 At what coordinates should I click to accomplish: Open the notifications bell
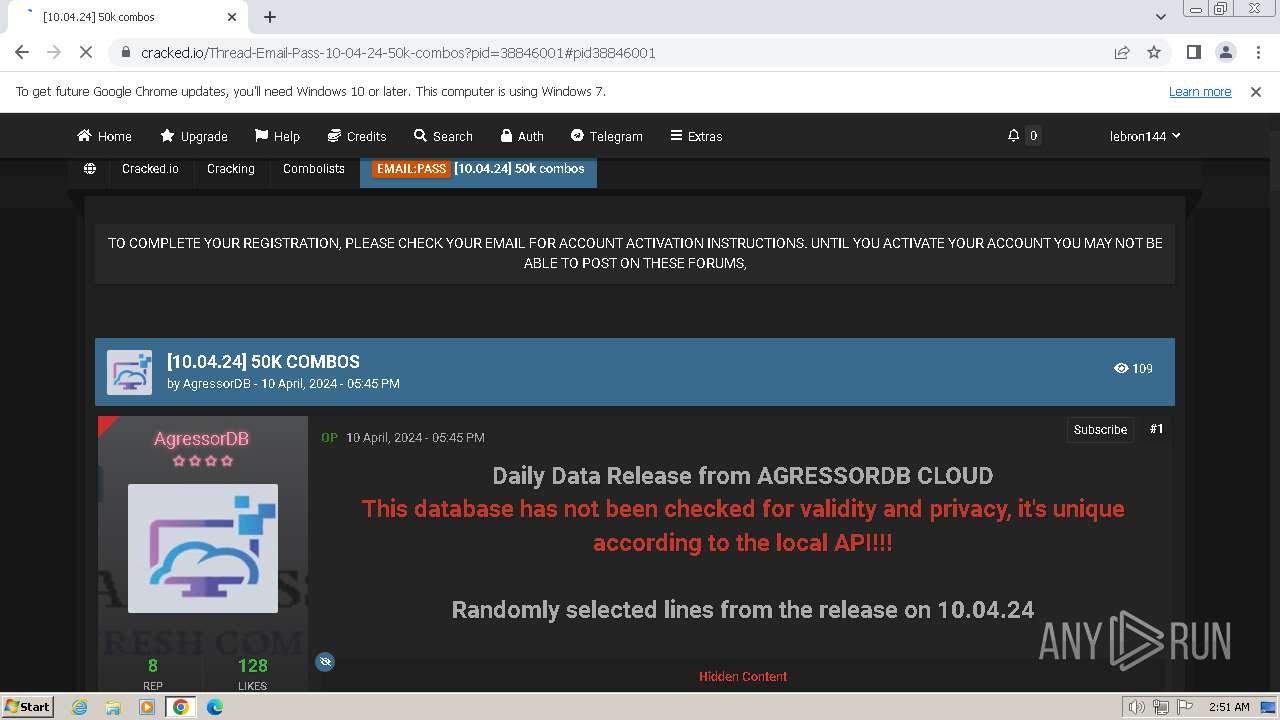(1013, 135)
